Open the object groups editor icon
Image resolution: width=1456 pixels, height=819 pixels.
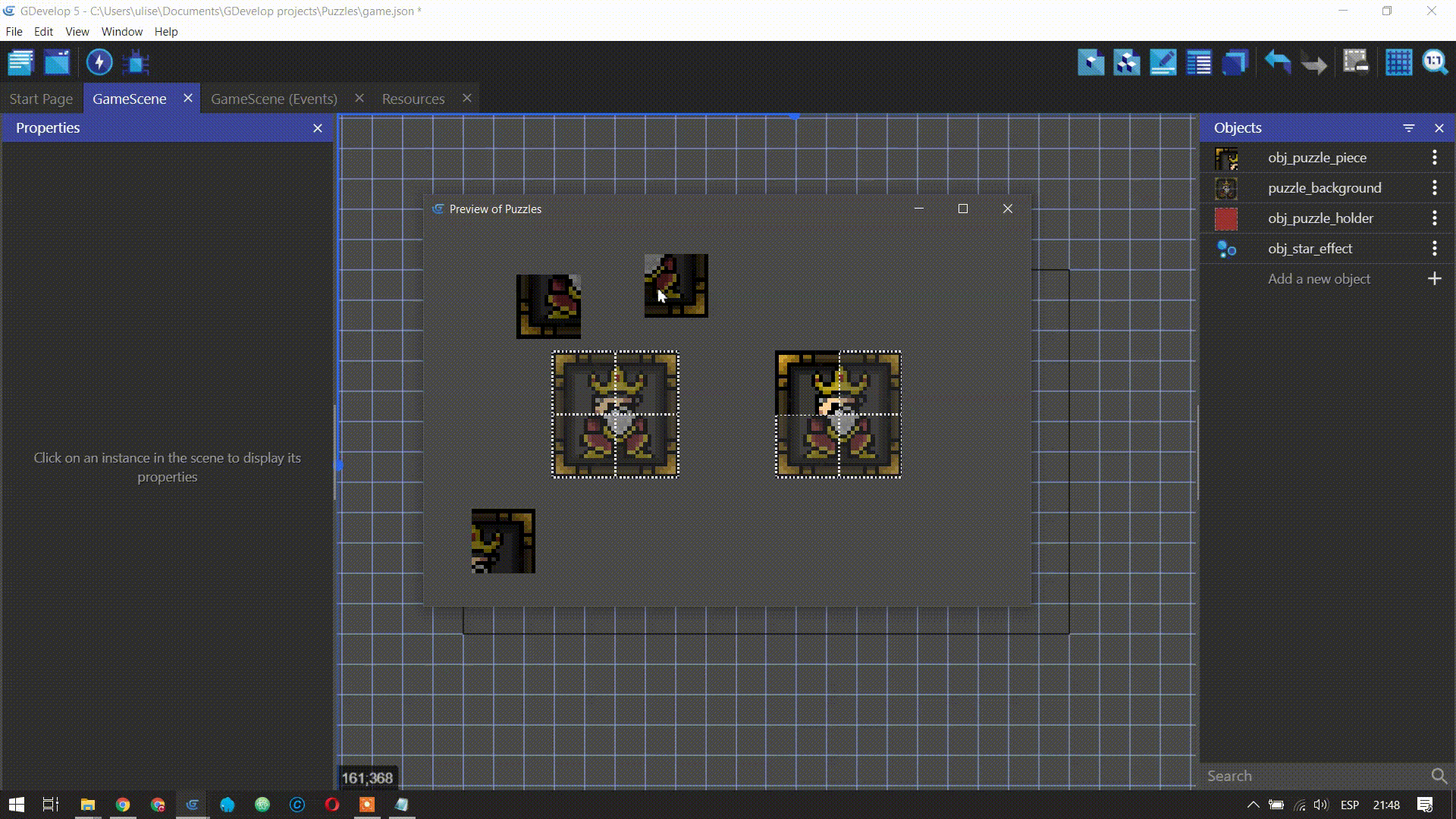click(1127, 62)
